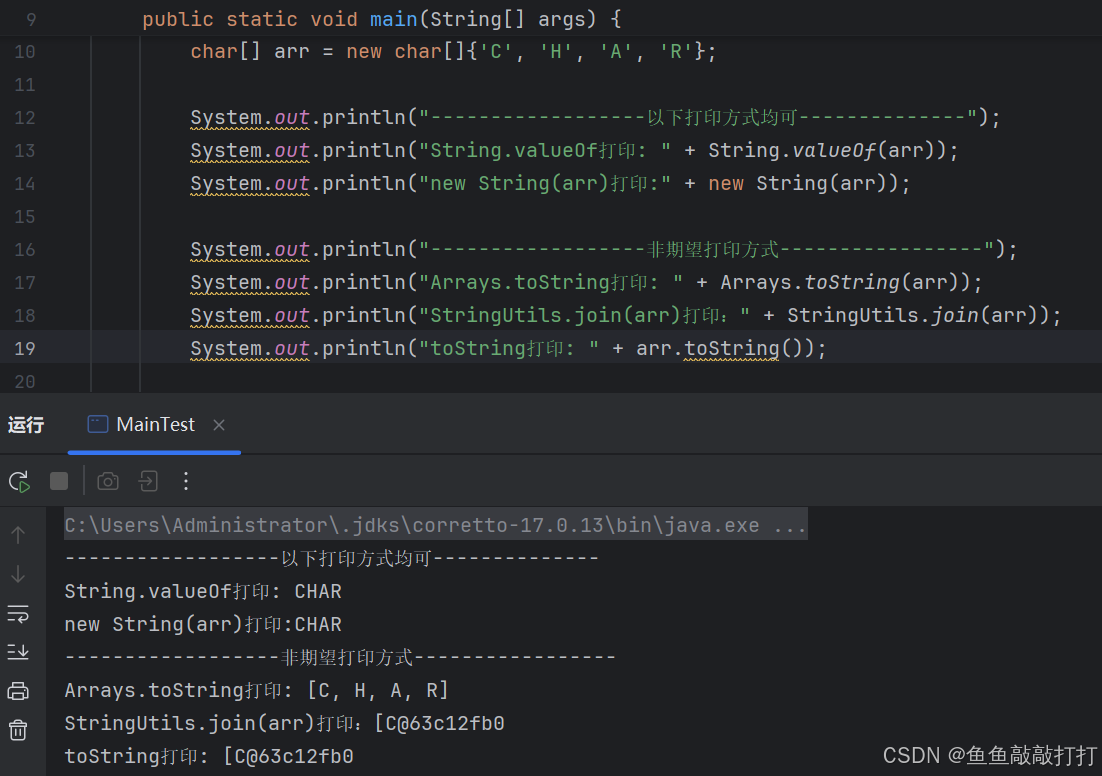Take a thread dump snapshot

pyautogui.click(x=107, y=481)
